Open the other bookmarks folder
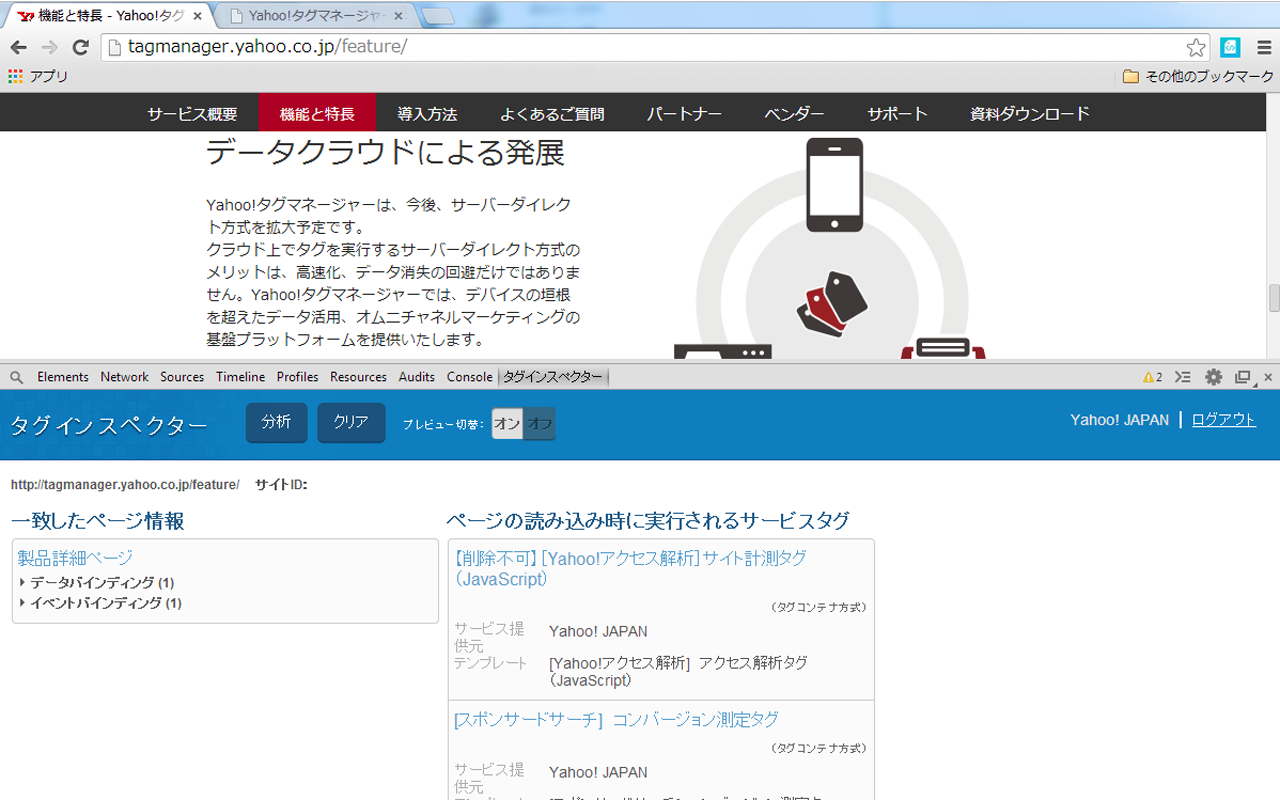1280x800 pixels. coord(1198,76)
